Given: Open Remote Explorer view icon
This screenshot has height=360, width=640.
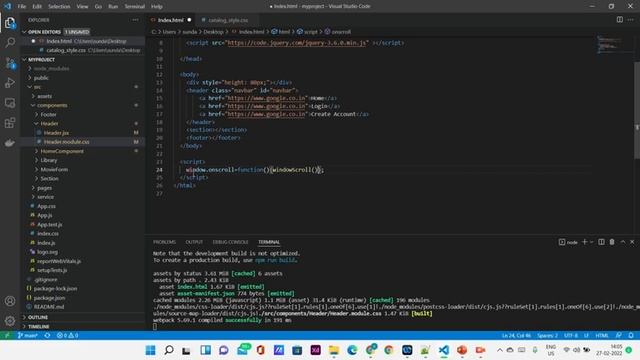Looking at the screenshot, I should (10, 103).
